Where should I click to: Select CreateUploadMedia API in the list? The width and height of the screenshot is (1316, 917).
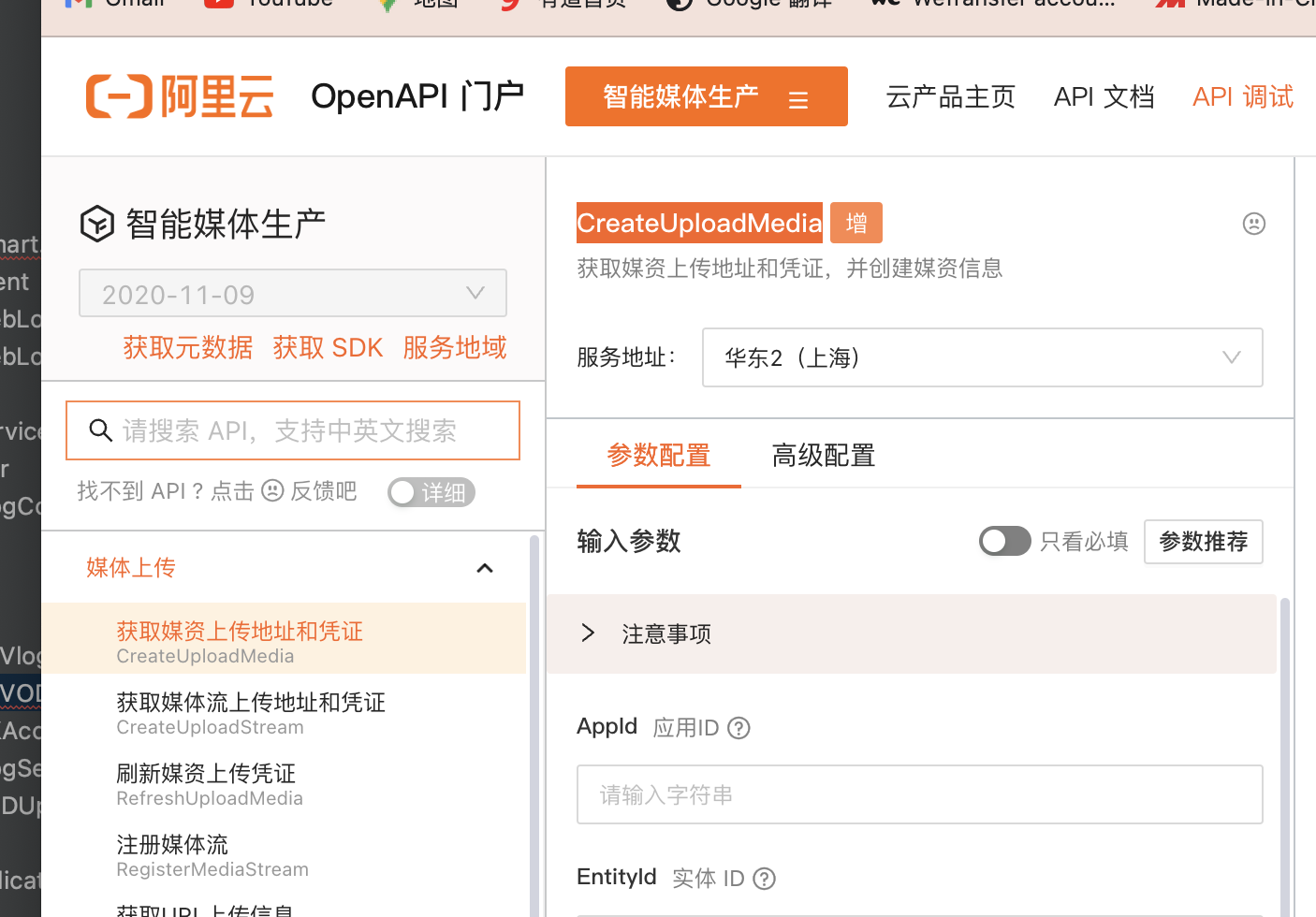pos(284,638)
